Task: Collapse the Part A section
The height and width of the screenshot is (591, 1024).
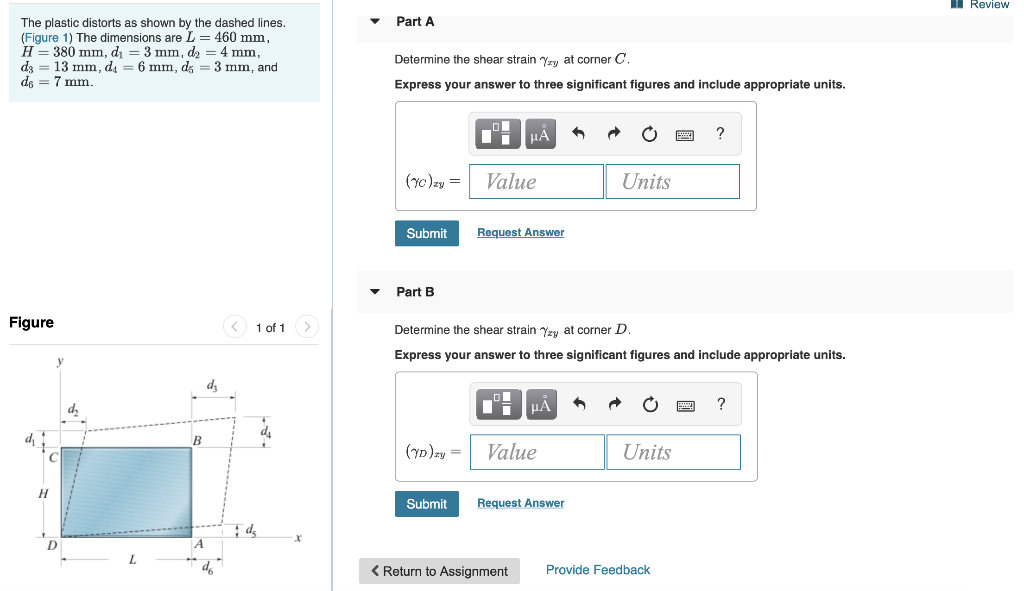Action: 374,21
